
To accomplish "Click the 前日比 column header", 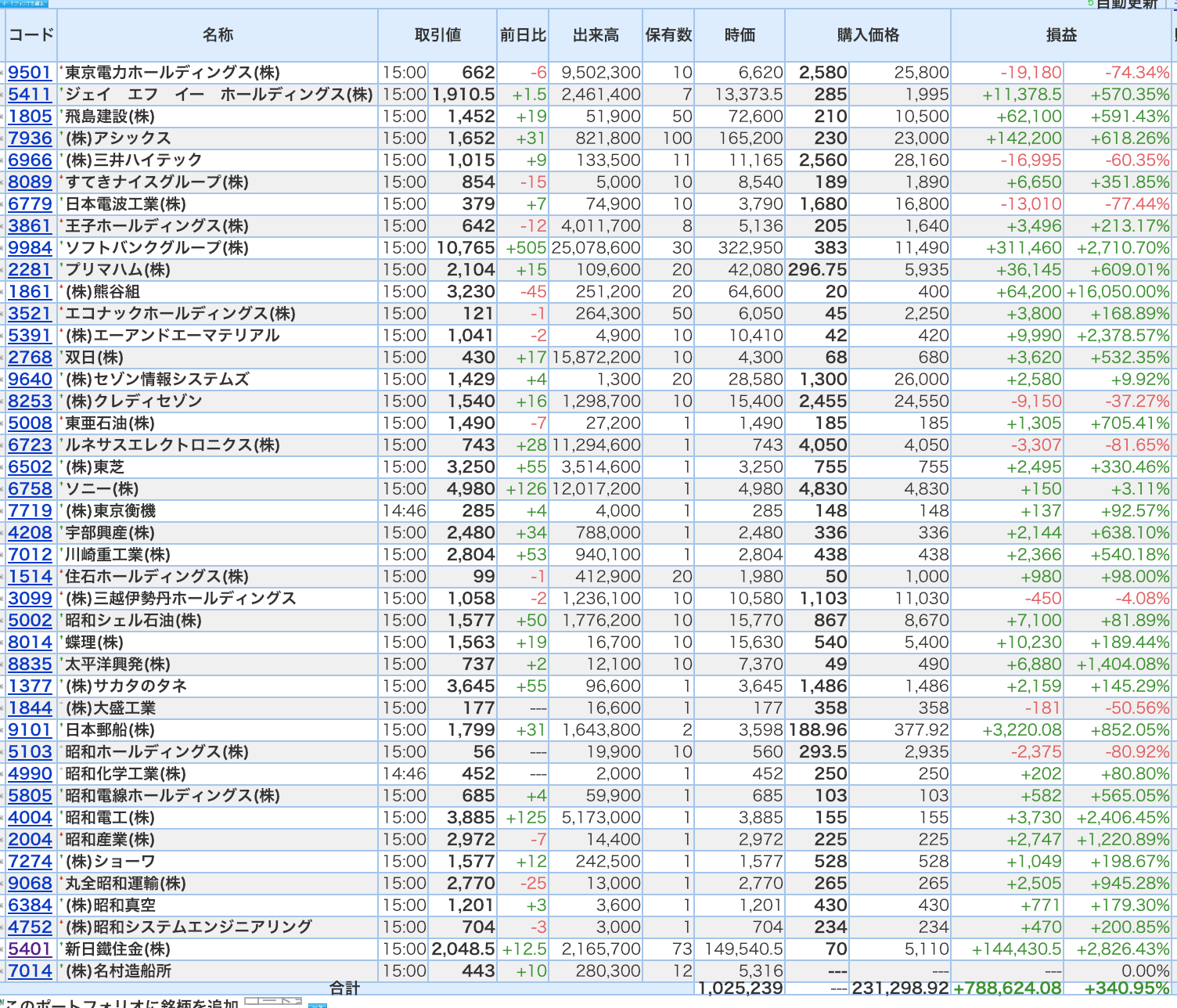I will pyautogui.click(x=523, y=35).
